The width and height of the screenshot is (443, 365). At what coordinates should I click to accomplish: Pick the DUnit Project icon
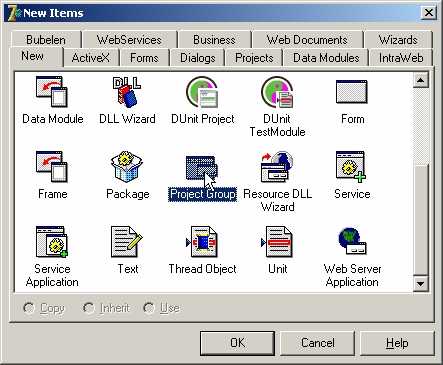coord(202,92)
